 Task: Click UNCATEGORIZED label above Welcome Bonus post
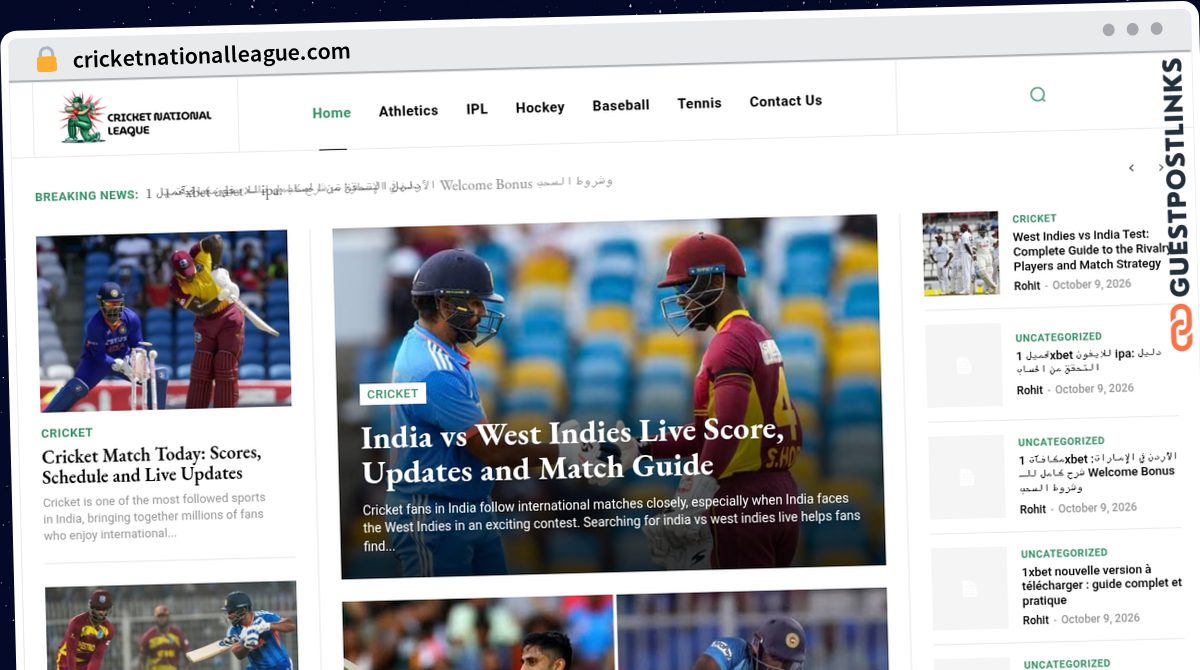[1062, 441]
